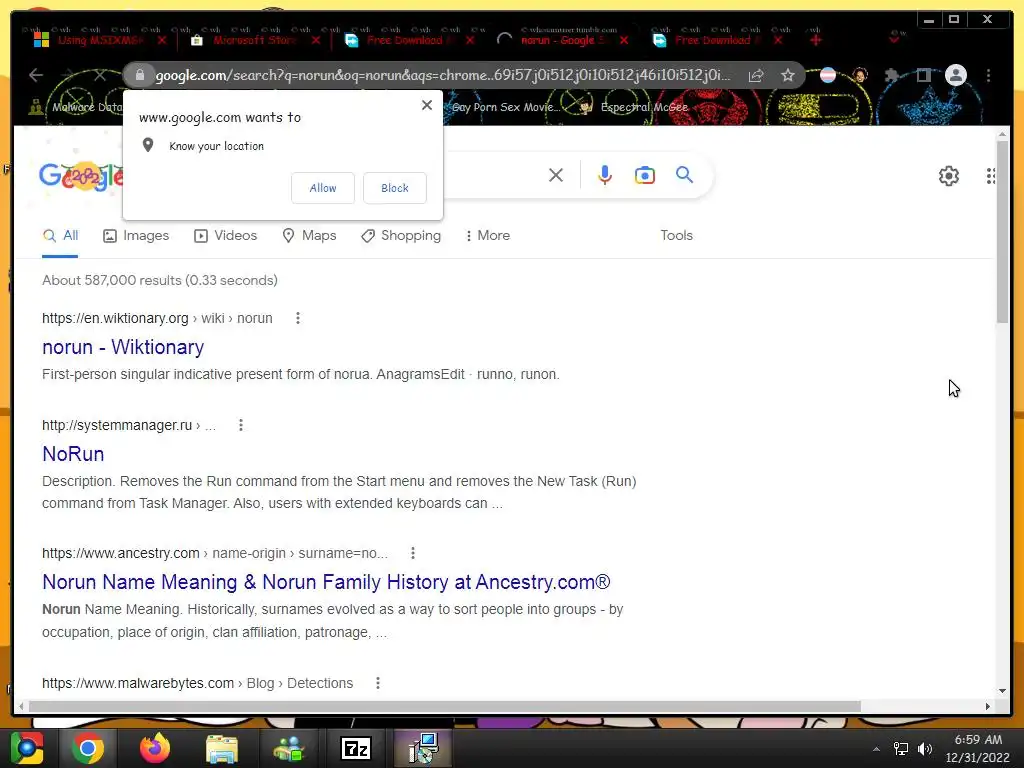Open options menu beside systemmanager.ru URL
The image size is (1024, 768).
pyautogui.click(x=241, y=425)
